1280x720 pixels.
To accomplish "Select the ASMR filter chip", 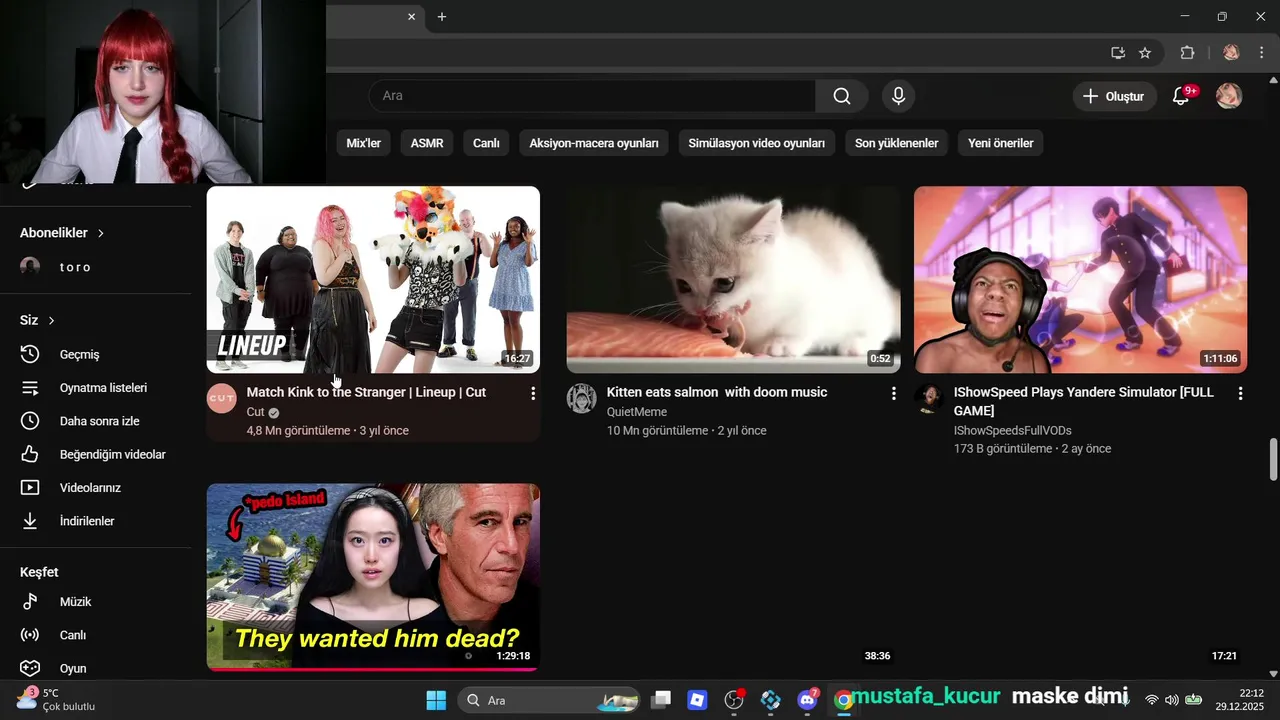I will (x=427, y=143).
